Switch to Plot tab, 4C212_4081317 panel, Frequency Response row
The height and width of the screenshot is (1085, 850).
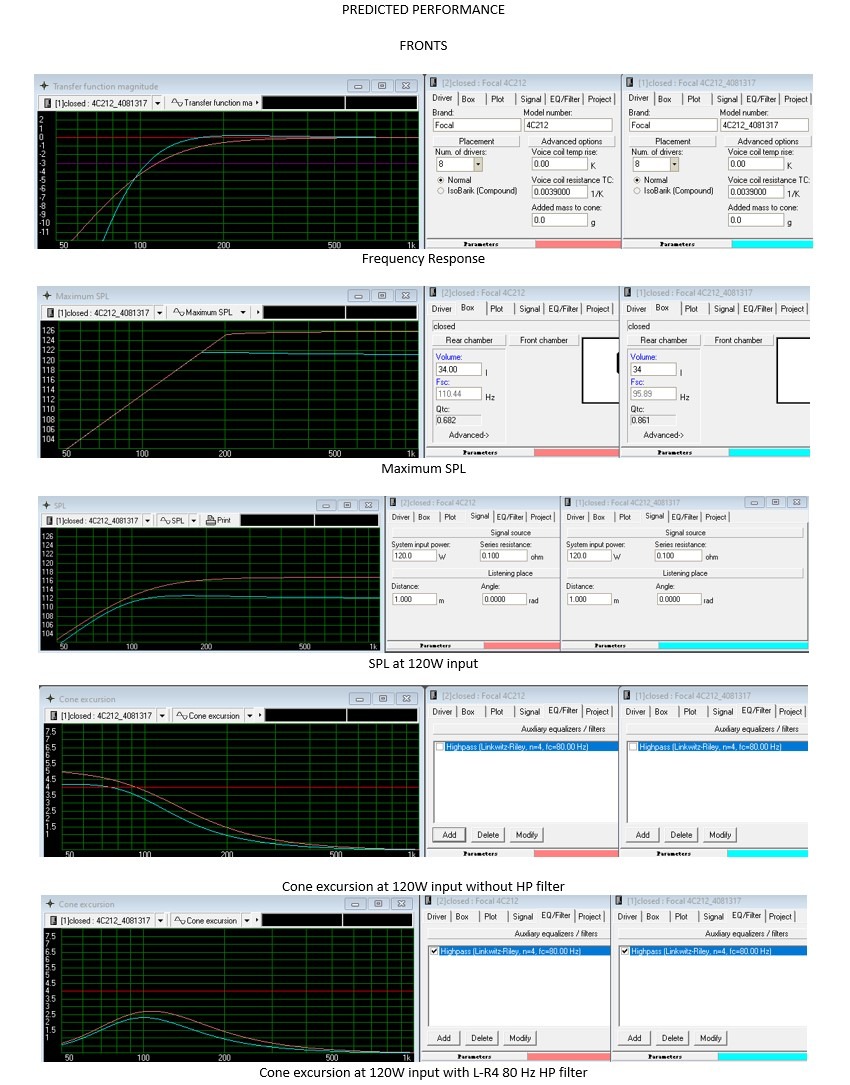694,99
